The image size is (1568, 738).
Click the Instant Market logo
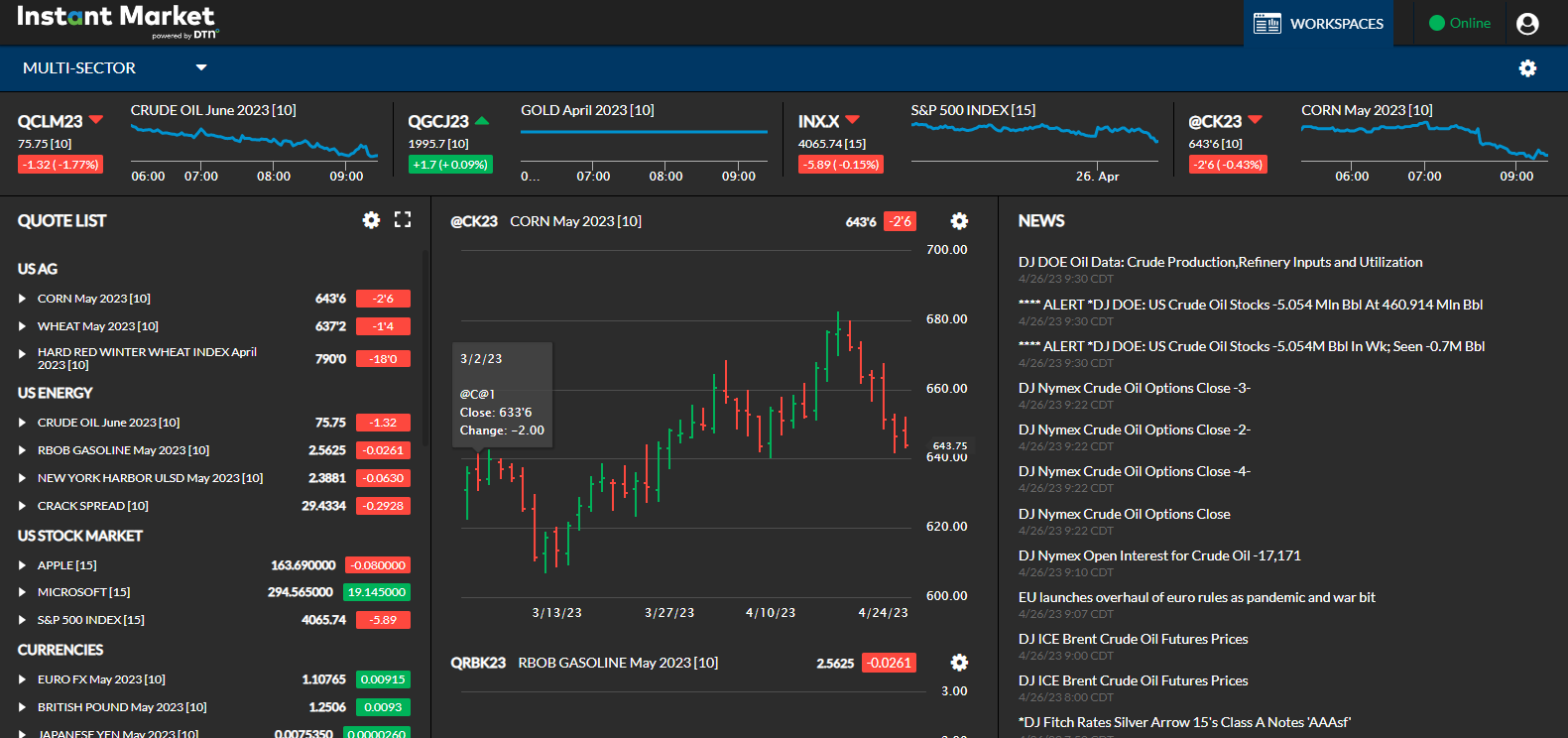click(117, 20)
